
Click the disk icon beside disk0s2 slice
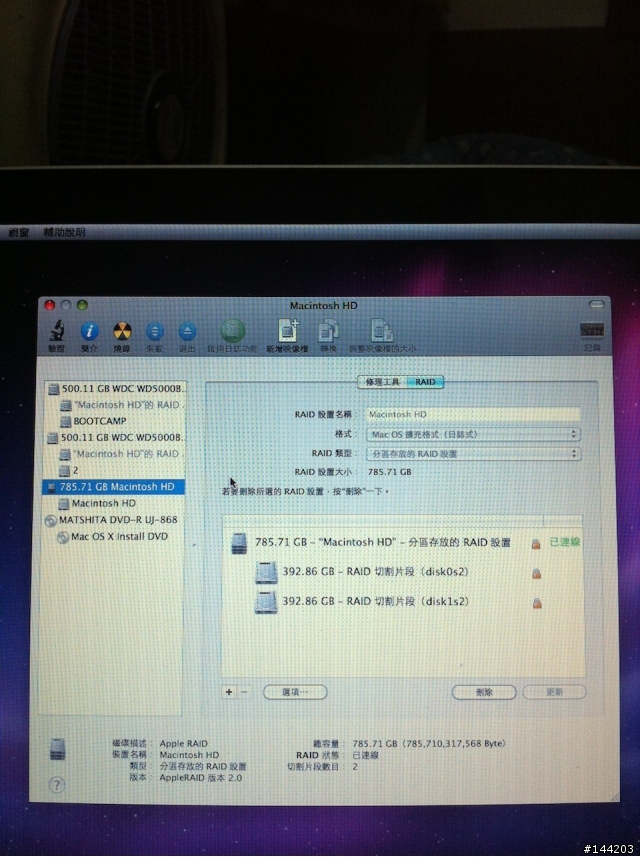pyautogui.click(x=266, y=573)
